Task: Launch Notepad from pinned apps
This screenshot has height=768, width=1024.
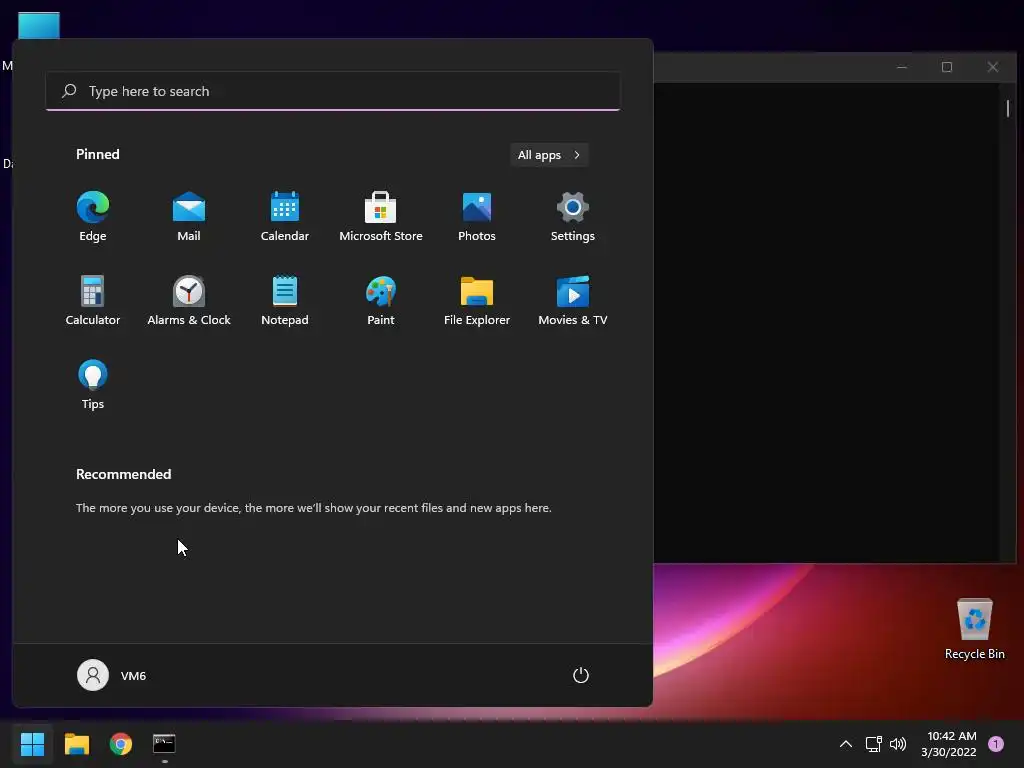Action: tap(285, 301)
